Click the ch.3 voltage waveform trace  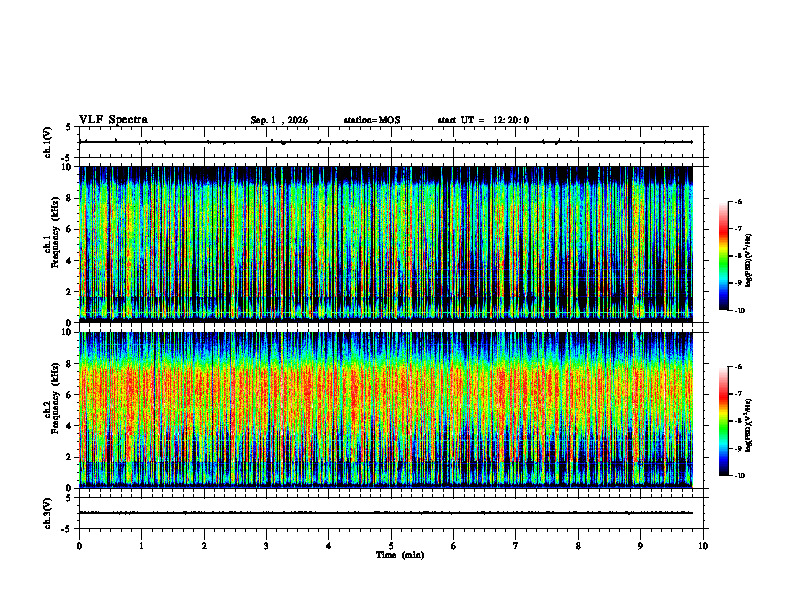pos(385,513)
